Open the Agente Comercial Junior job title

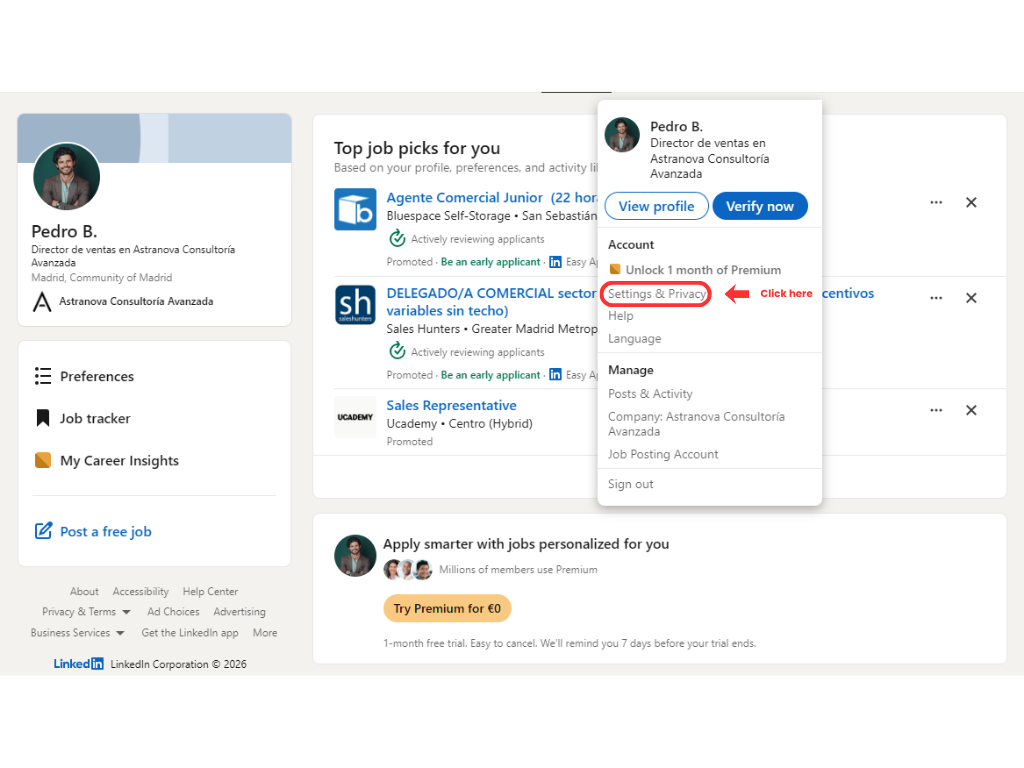(491, 197)
